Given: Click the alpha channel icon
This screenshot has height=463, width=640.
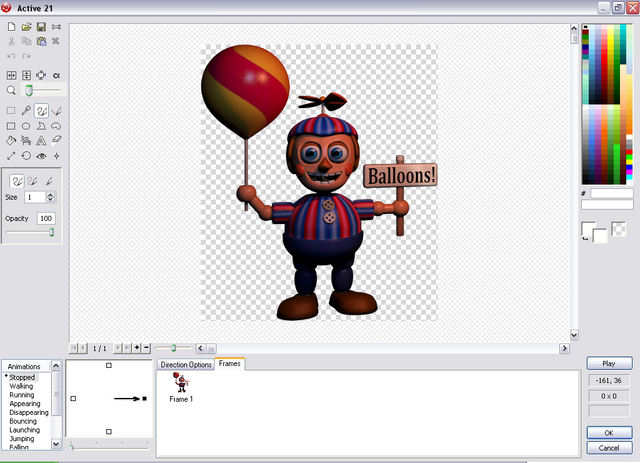Looking at the screenshot, I should [x=56, y=76].
